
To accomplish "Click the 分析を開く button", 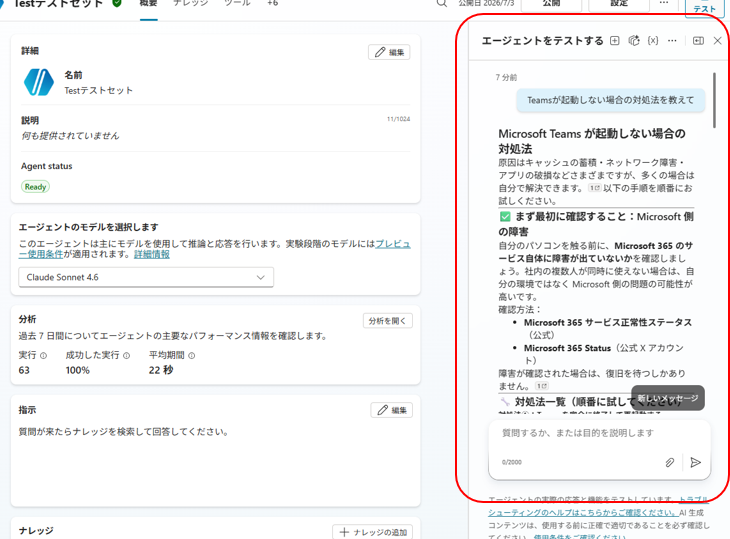I will pyautogui.click(x=387, y=321).
